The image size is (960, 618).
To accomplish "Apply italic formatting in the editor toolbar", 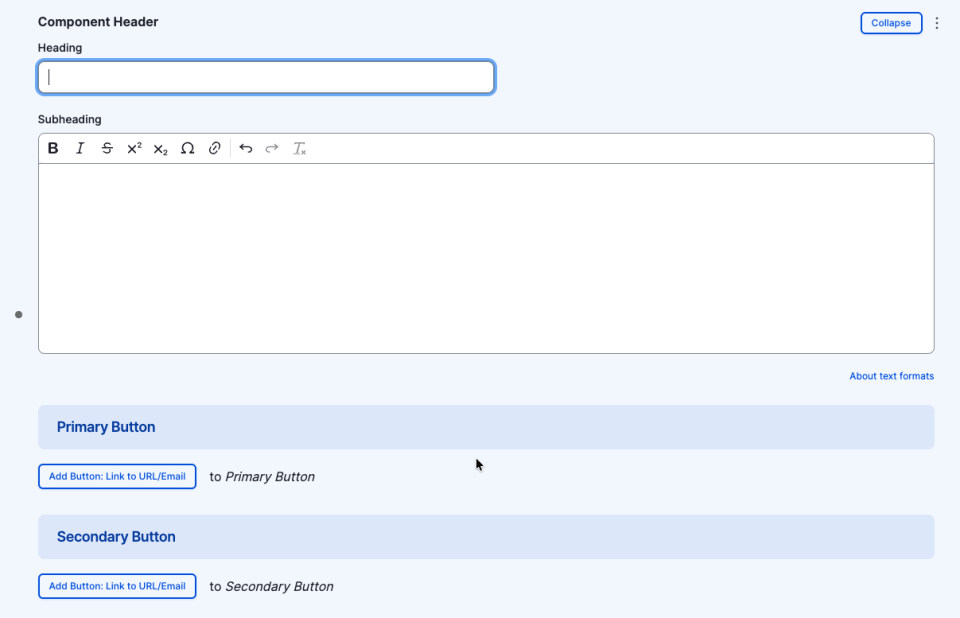I will click(80, 148).
